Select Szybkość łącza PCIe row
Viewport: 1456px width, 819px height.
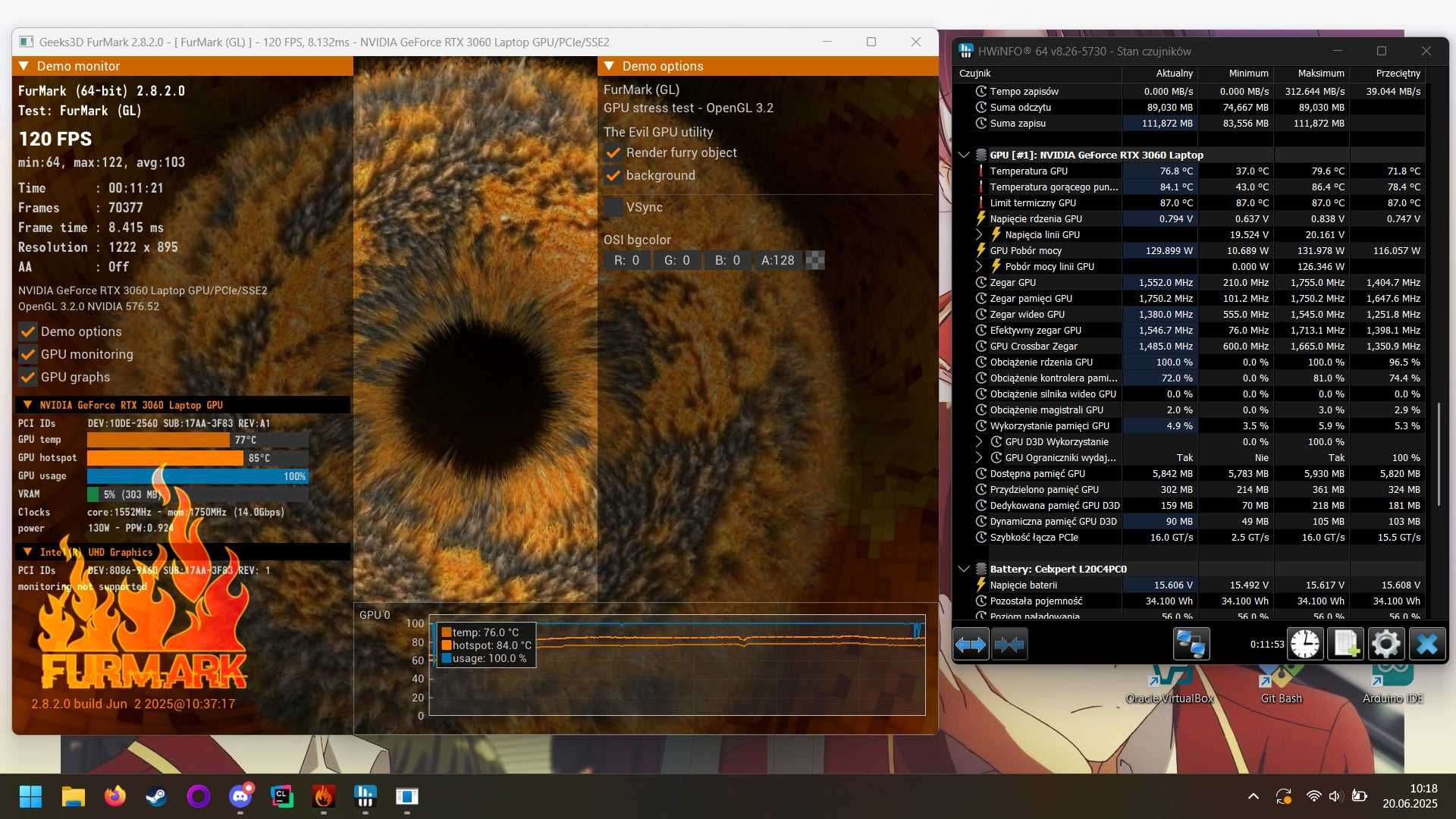point(1190,537)
